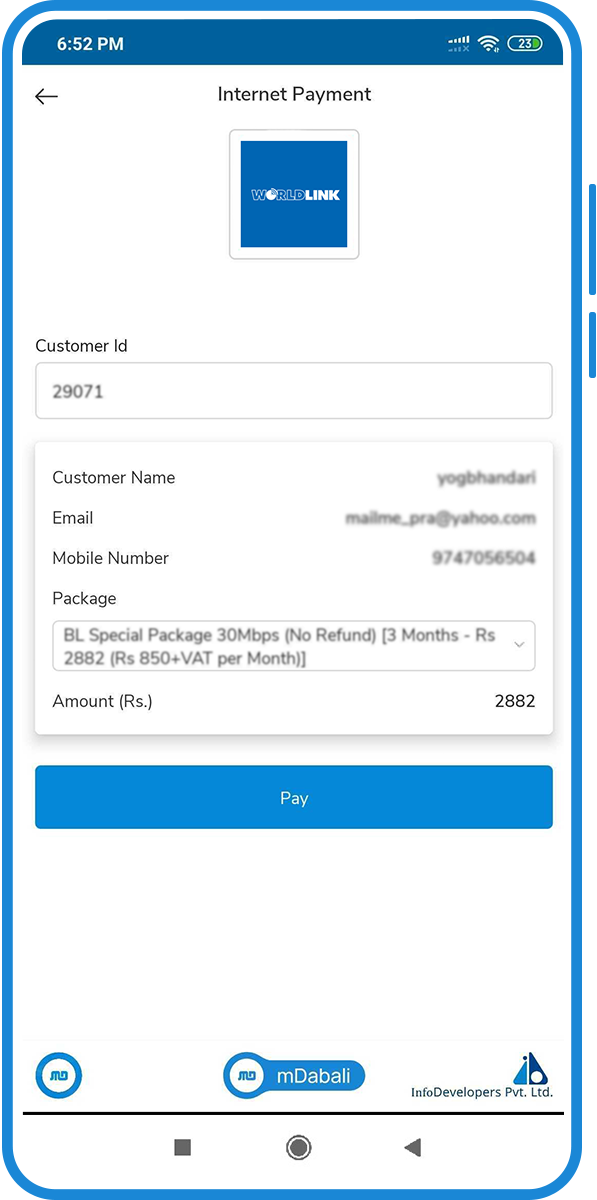Tap the Mobile Number value

[x=483, y=558]
